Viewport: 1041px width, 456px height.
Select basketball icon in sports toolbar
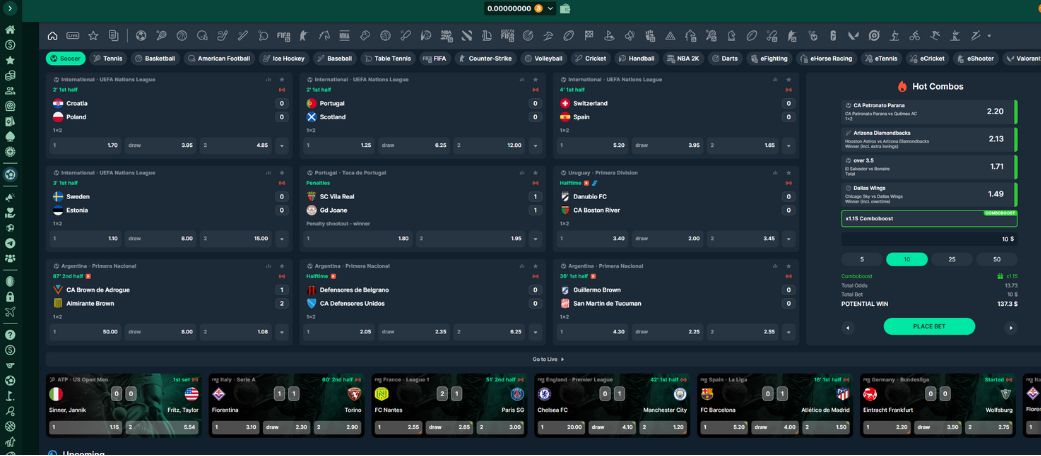pyautogui.click(x=182, y=36)
